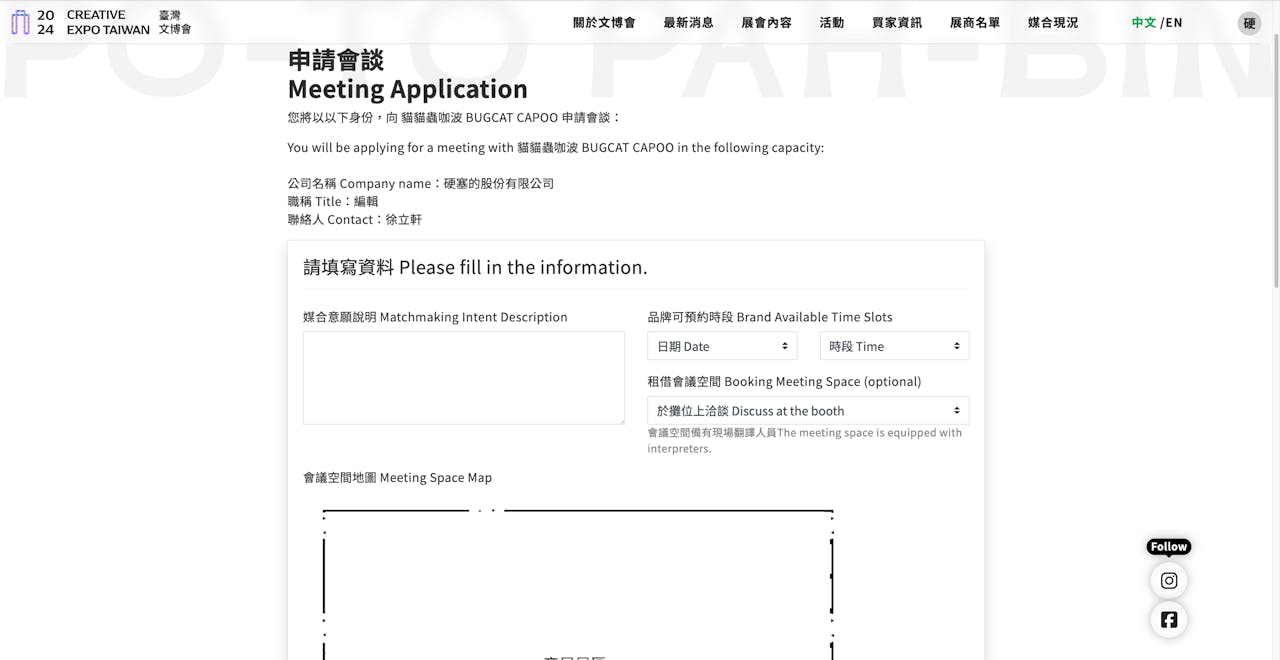Click the Follow label badge
The height and width of the screenshot is (660, 1280).
[x=1169, y=546]
